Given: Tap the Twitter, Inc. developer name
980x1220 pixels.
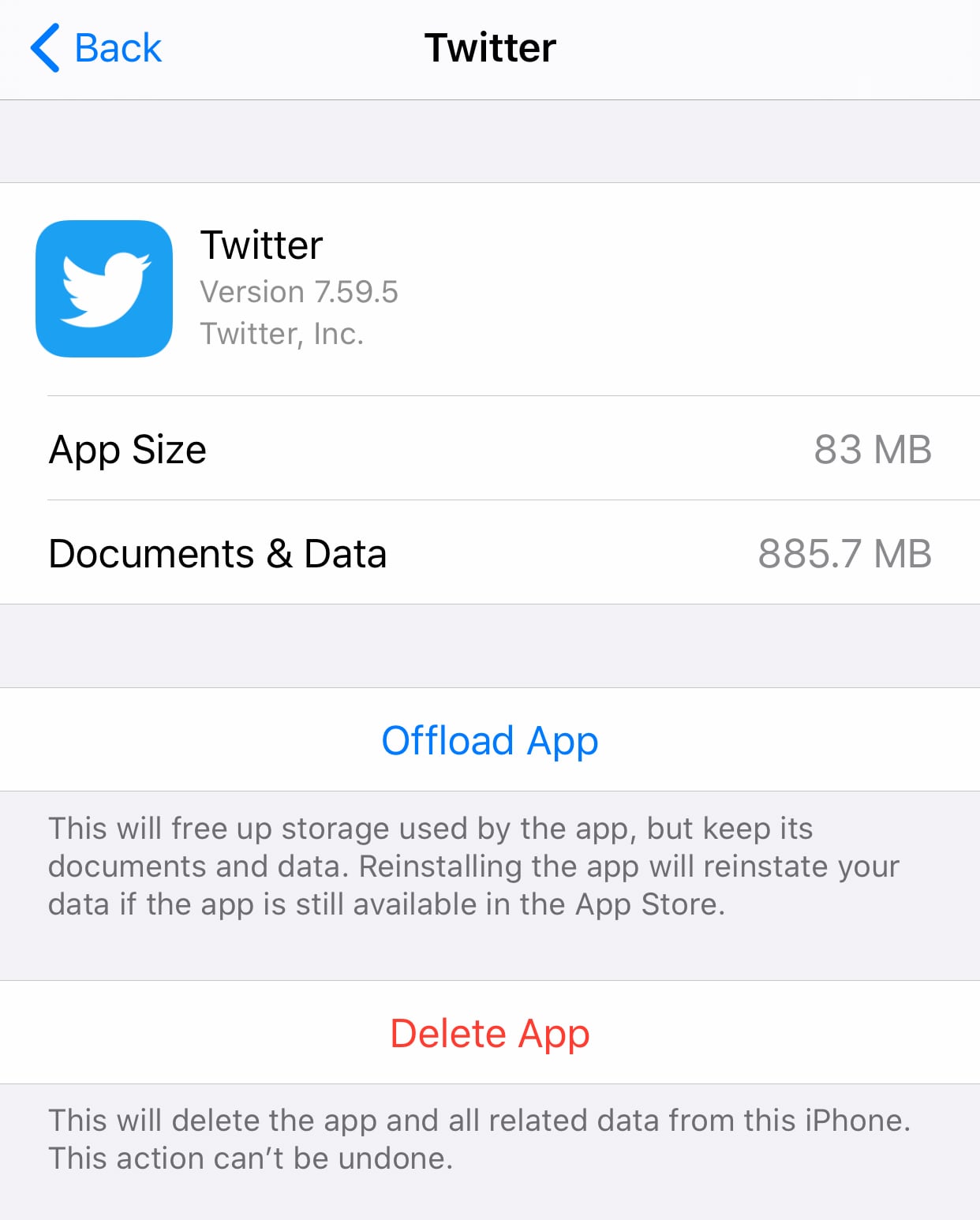Looking at the screenshot, I should click(x=282, y=334).
